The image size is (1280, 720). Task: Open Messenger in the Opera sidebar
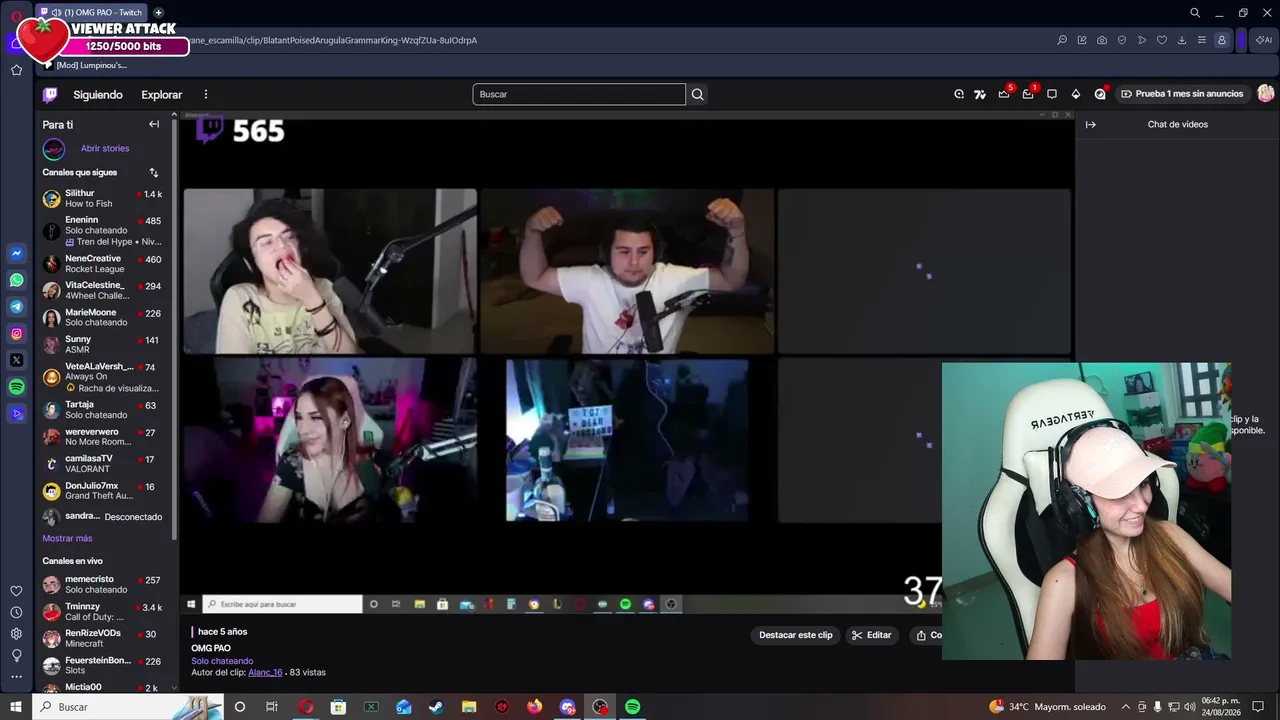(x=16, y=254)
